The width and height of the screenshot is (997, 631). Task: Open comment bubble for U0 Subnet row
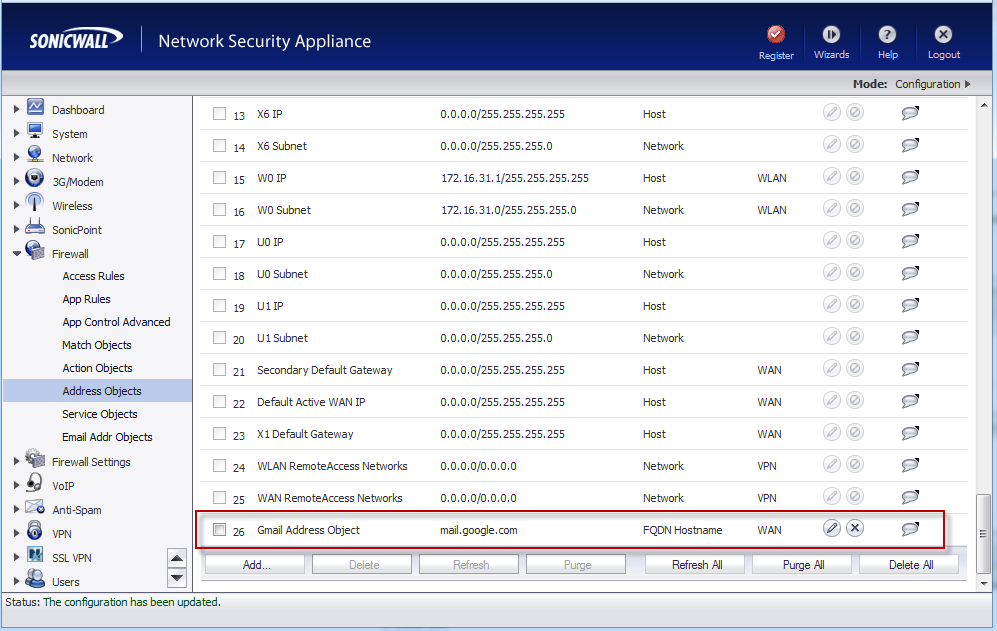pyautogui.click(x=911, y=273)
